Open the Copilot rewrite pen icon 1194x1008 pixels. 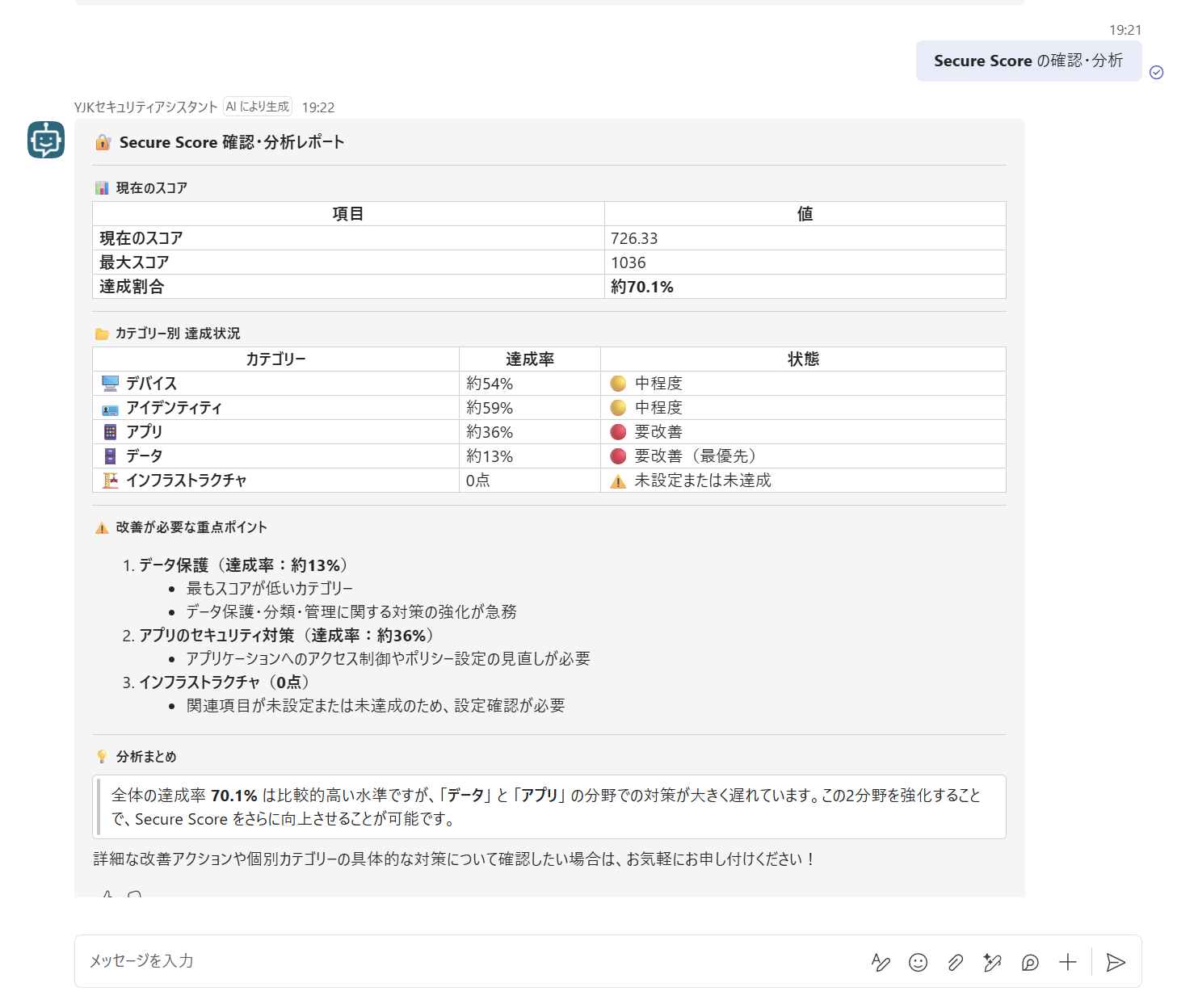pos(992,962)
